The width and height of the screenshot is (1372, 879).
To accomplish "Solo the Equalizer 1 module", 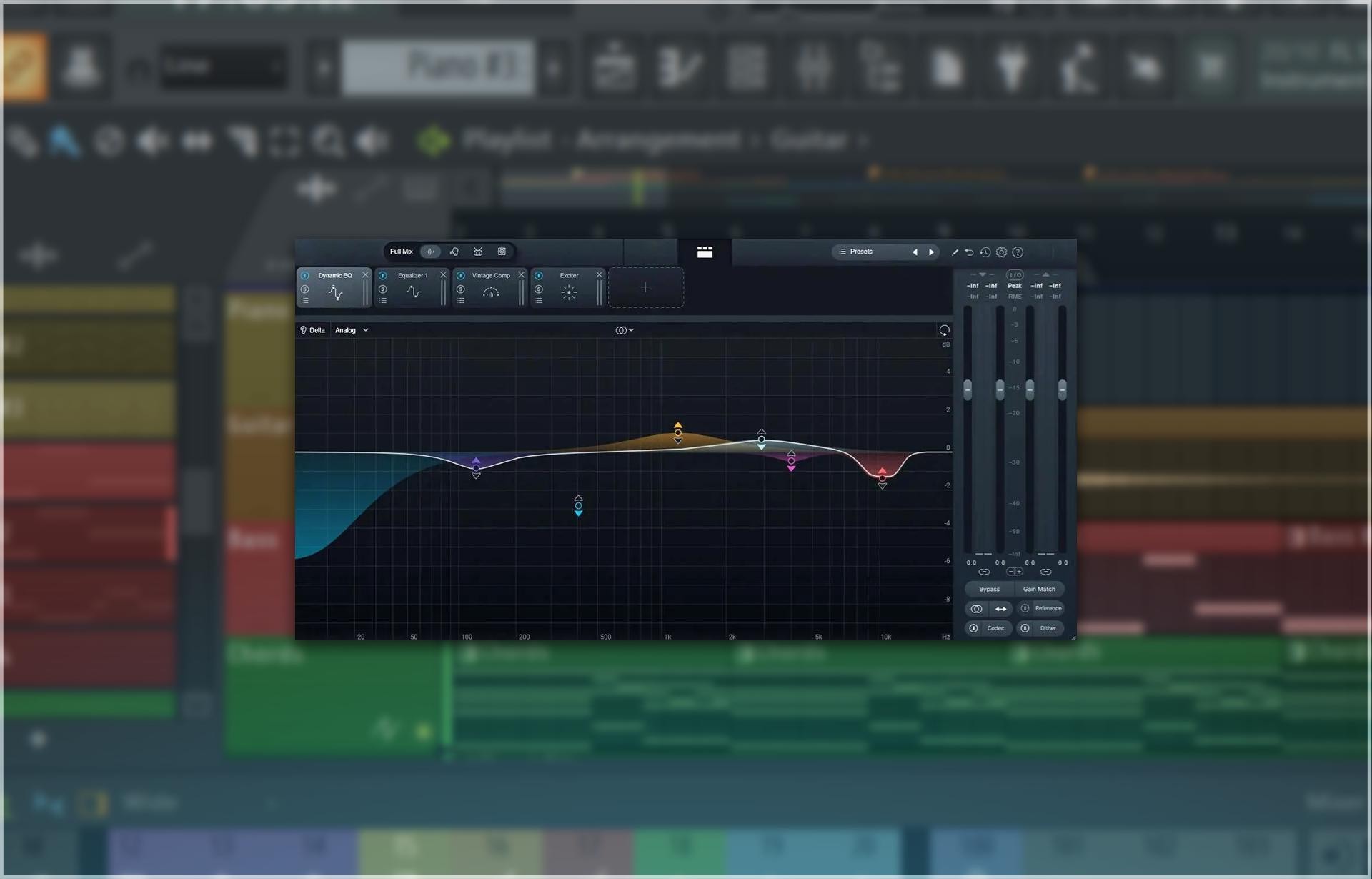I will coord(383,289).
